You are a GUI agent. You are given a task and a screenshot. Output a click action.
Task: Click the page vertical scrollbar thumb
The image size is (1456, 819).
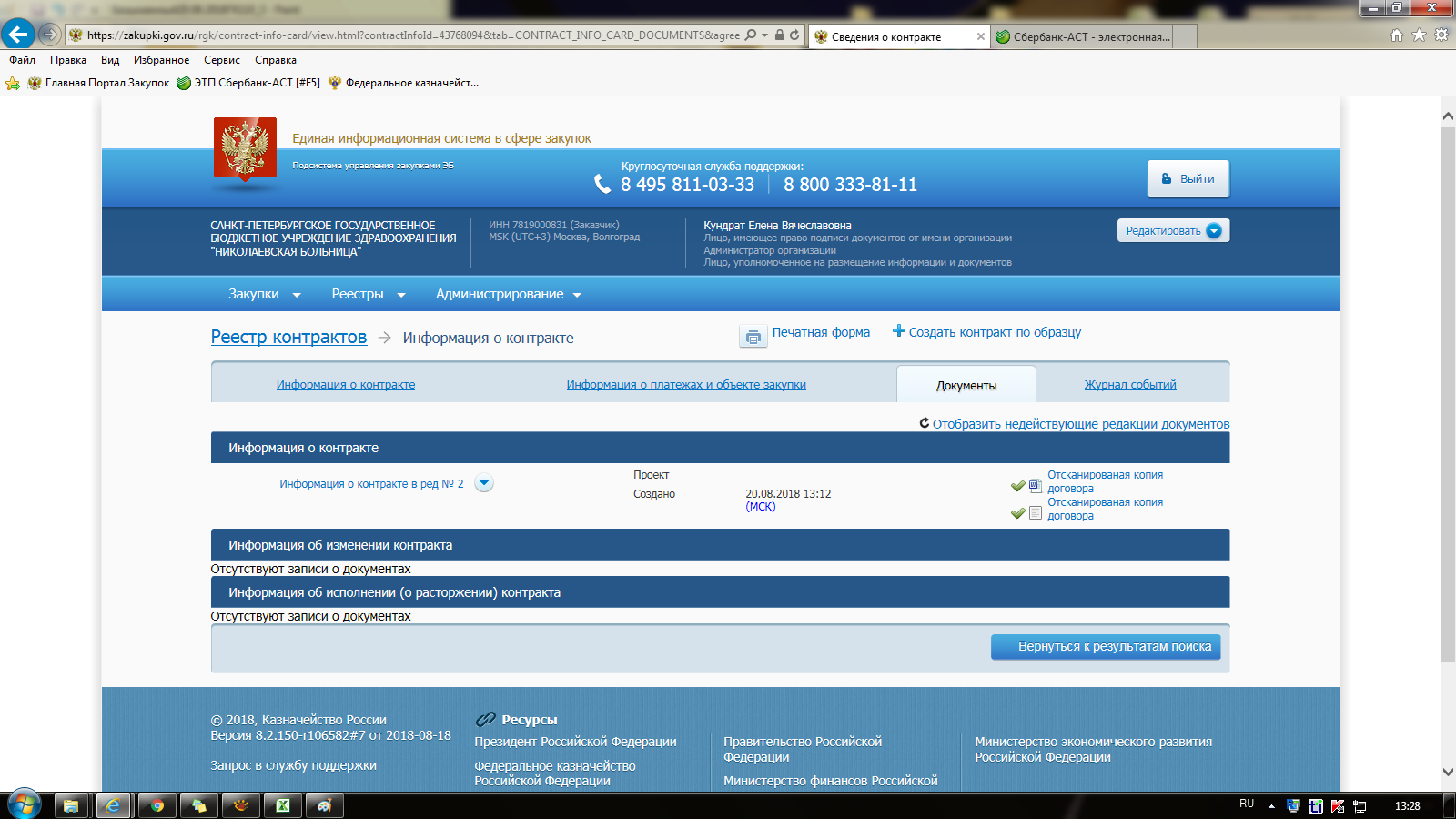(1448, 395)
